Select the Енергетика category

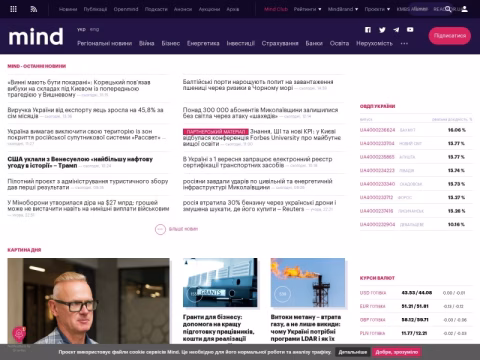203,43
